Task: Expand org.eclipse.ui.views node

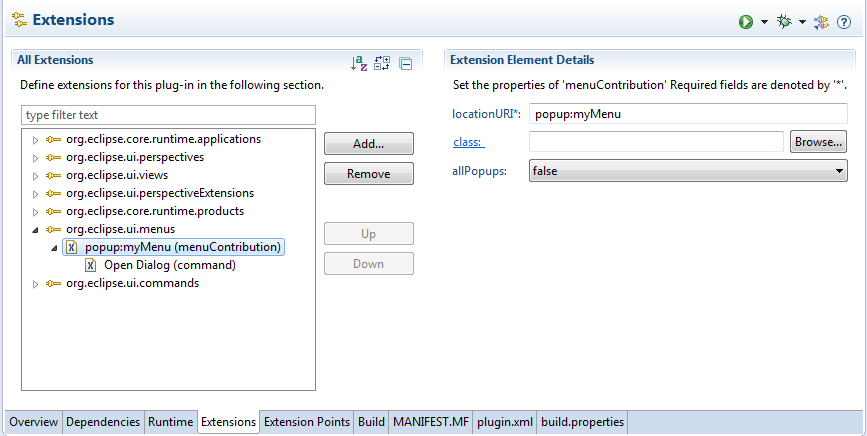Action: [x=35, y=176]
